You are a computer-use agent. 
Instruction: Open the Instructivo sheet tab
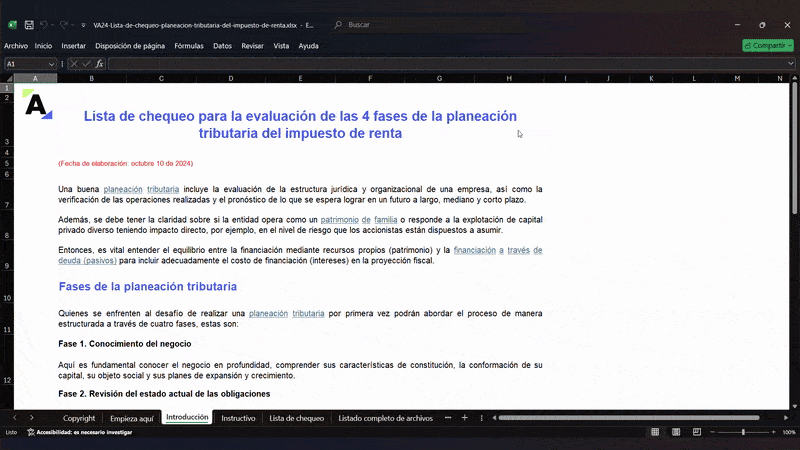click(238, 418)
